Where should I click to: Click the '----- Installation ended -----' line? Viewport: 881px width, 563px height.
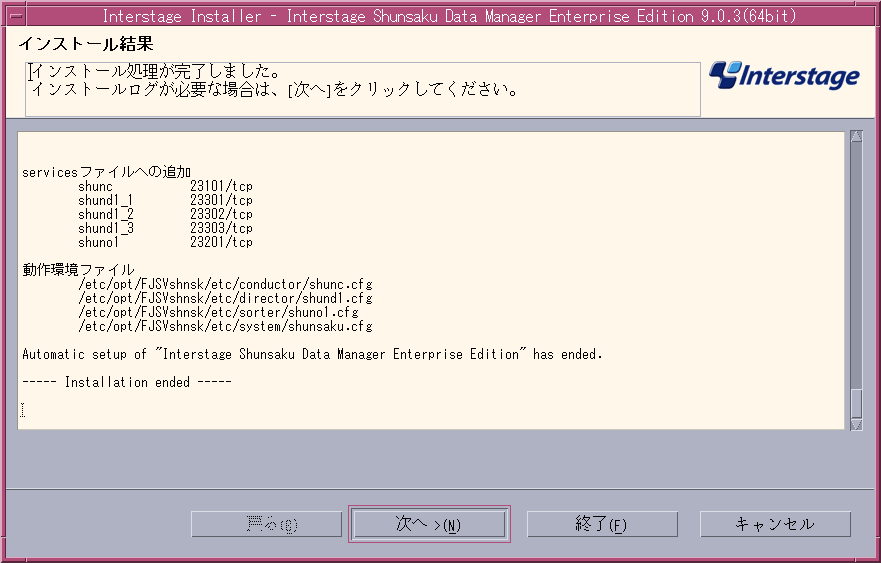[x=127, y=382]
